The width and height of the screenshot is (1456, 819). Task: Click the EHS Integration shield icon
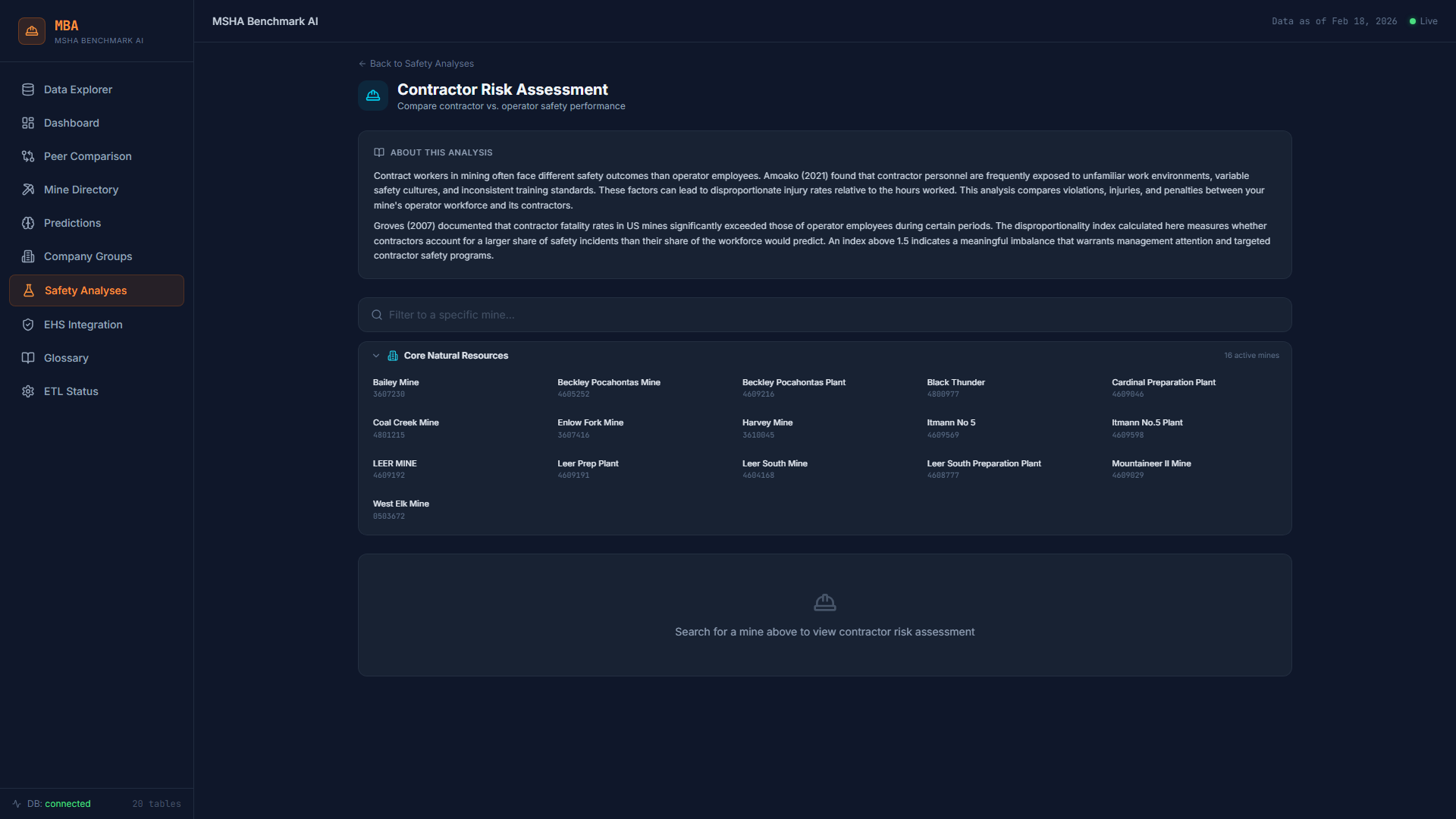pyautogui.click(x=28, y=325)
